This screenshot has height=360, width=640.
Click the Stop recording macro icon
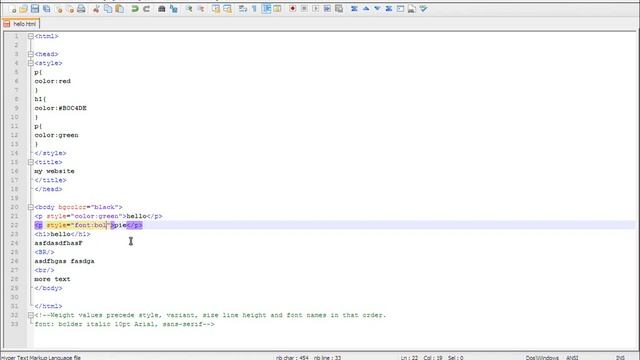[x=304, y=9]
